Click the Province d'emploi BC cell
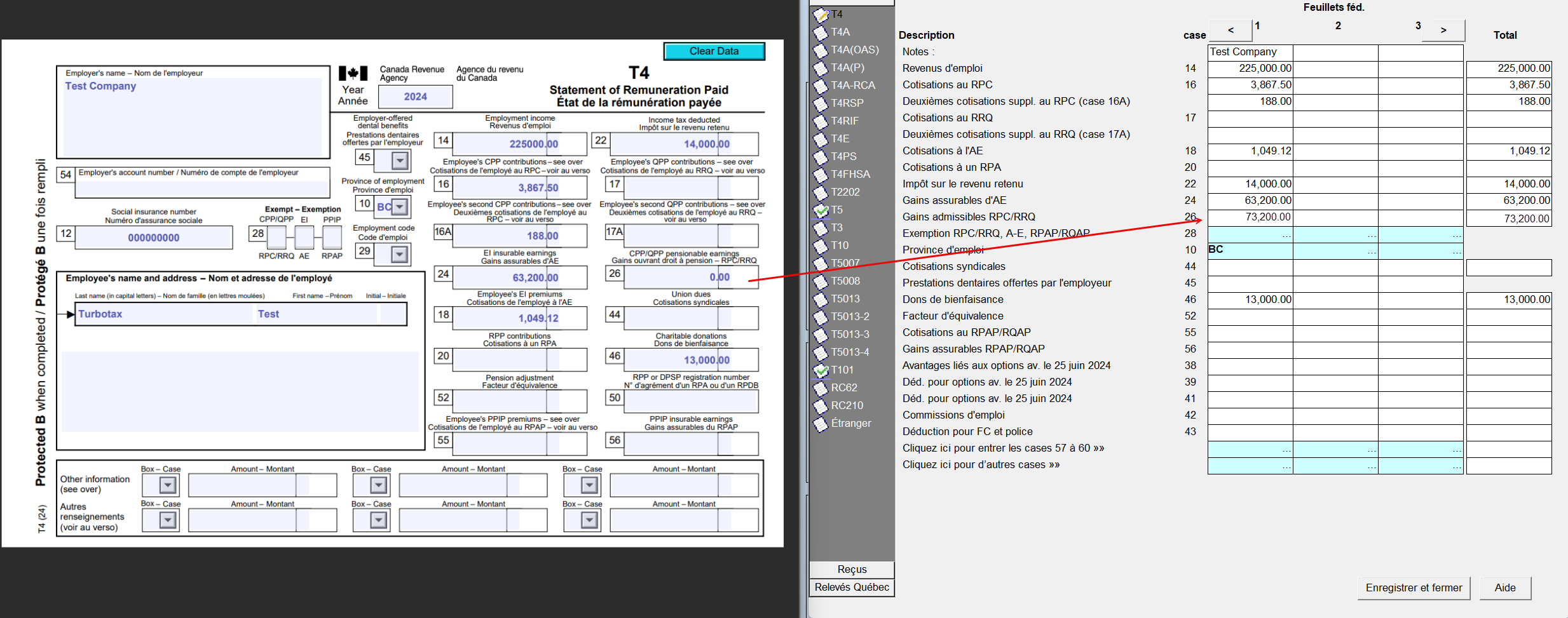This screenshot has width=1568, height=618. (x=1250, y=250)
